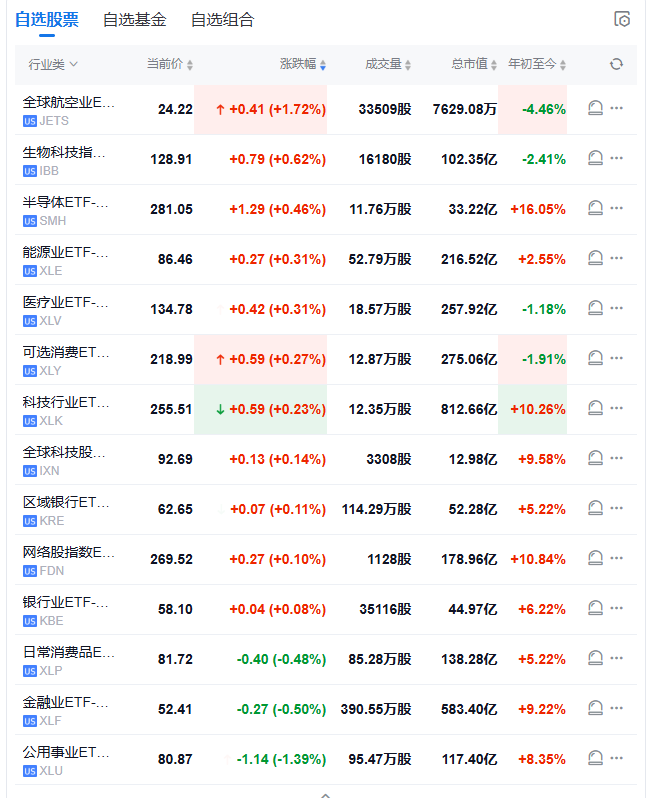This screenshot has height=798, width=647.
Task: Collapse list with bottom chevron
Action: coord(326,794)
